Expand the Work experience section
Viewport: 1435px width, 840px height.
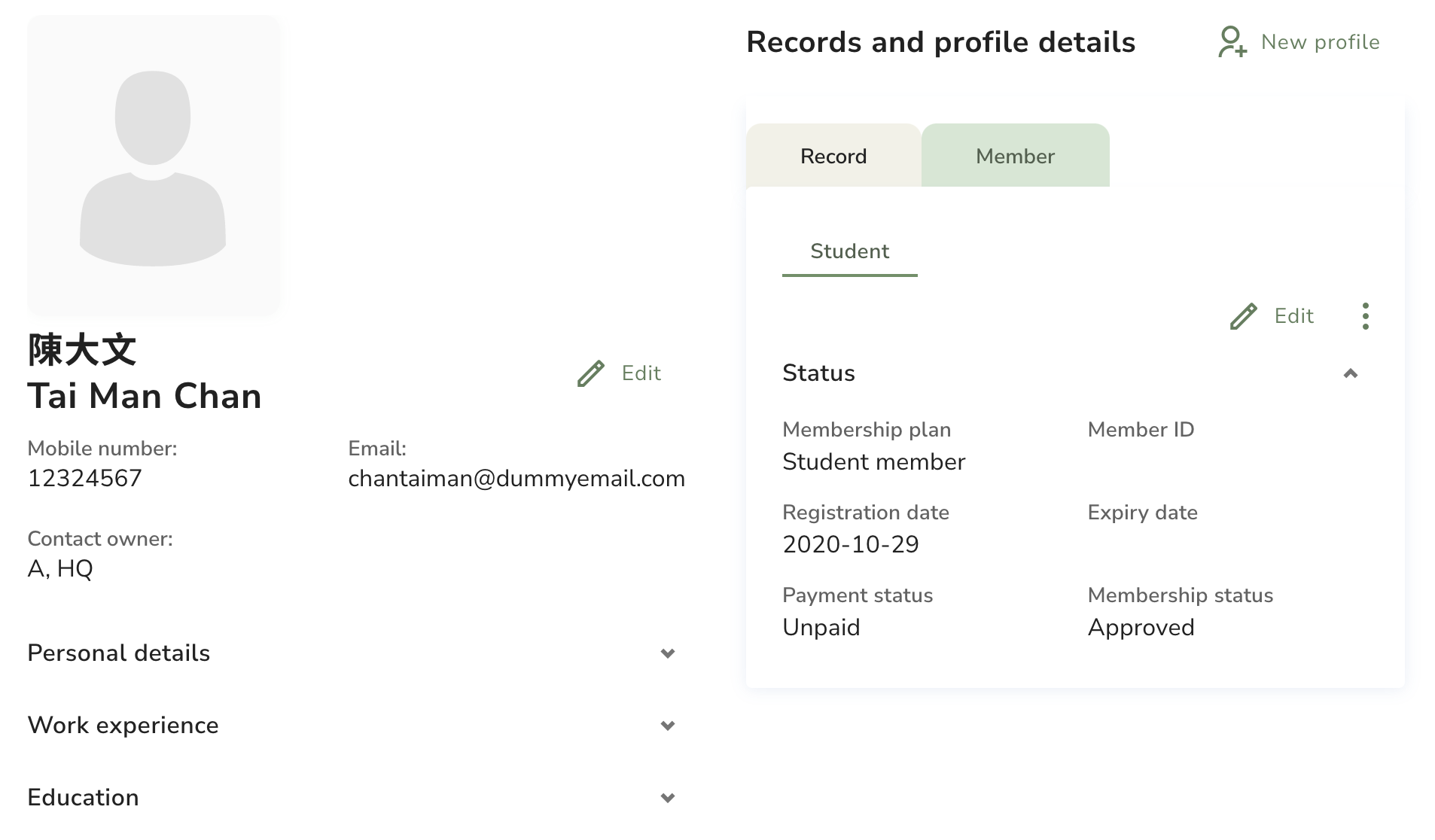coord(668,726)
